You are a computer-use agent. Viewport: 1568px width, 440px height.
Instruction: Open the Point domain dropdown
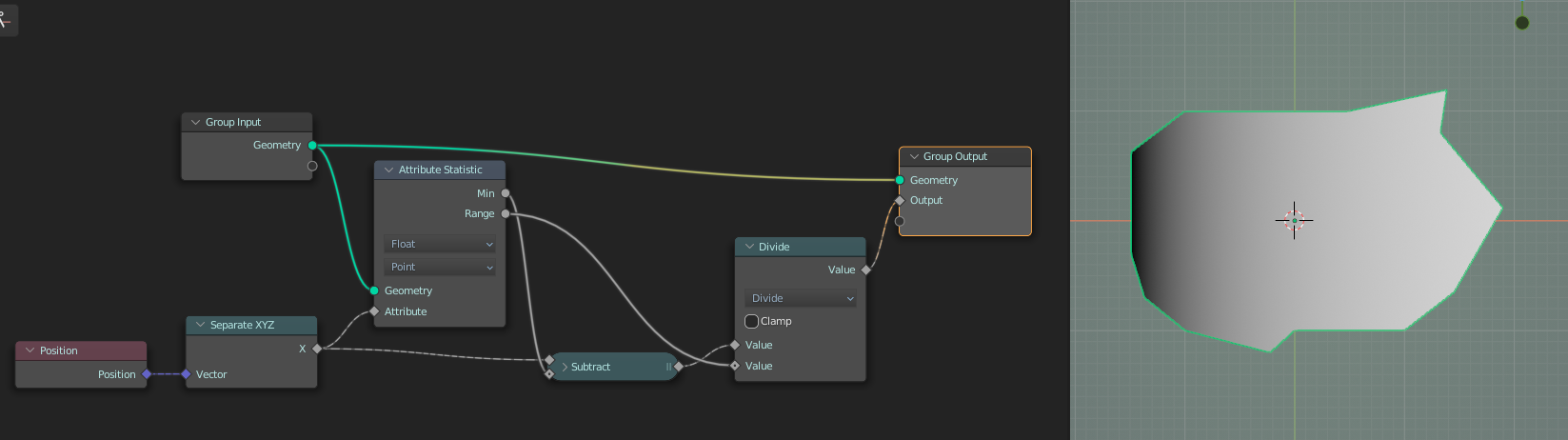442,268
